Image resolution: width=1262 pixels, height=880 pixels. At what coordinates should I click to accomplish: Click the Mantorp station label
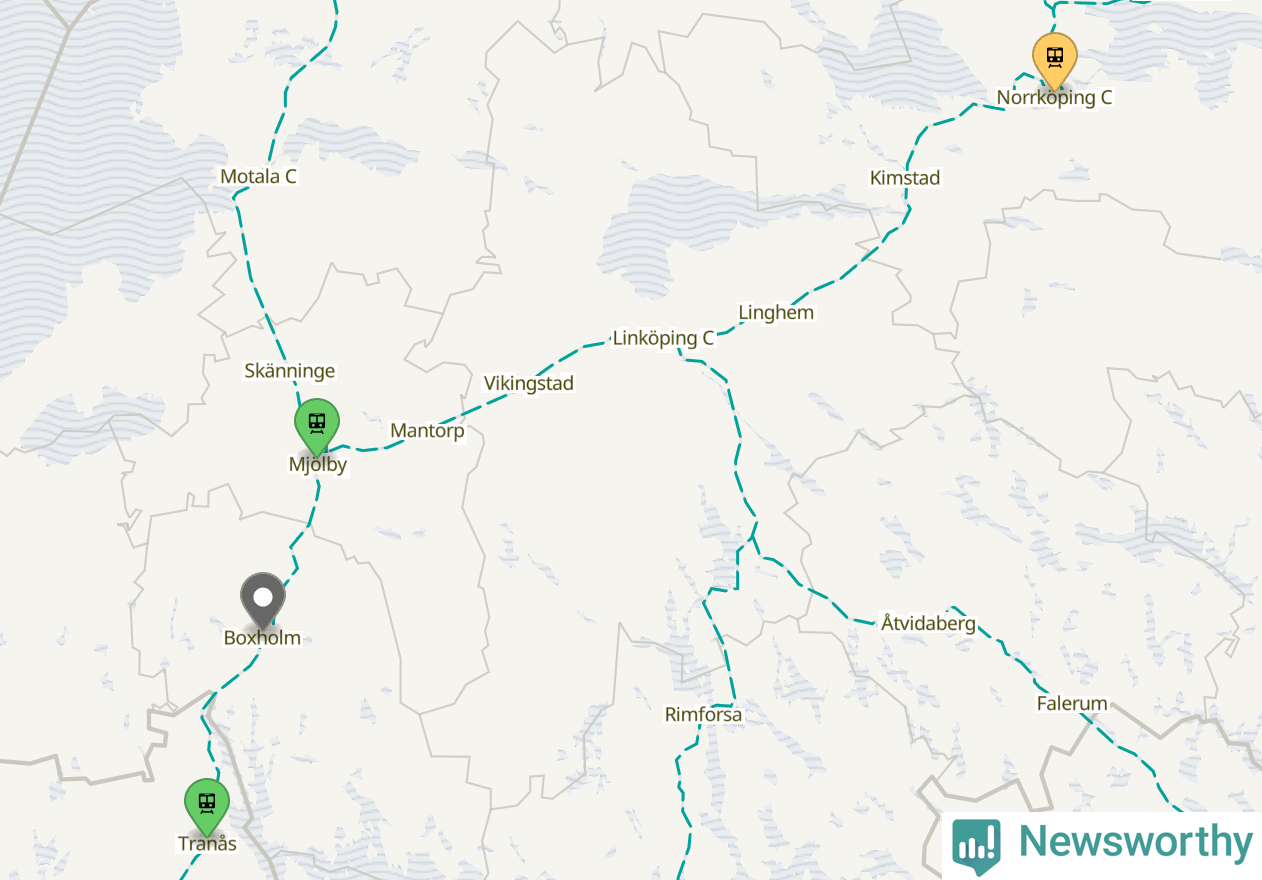tap(428, 431)
